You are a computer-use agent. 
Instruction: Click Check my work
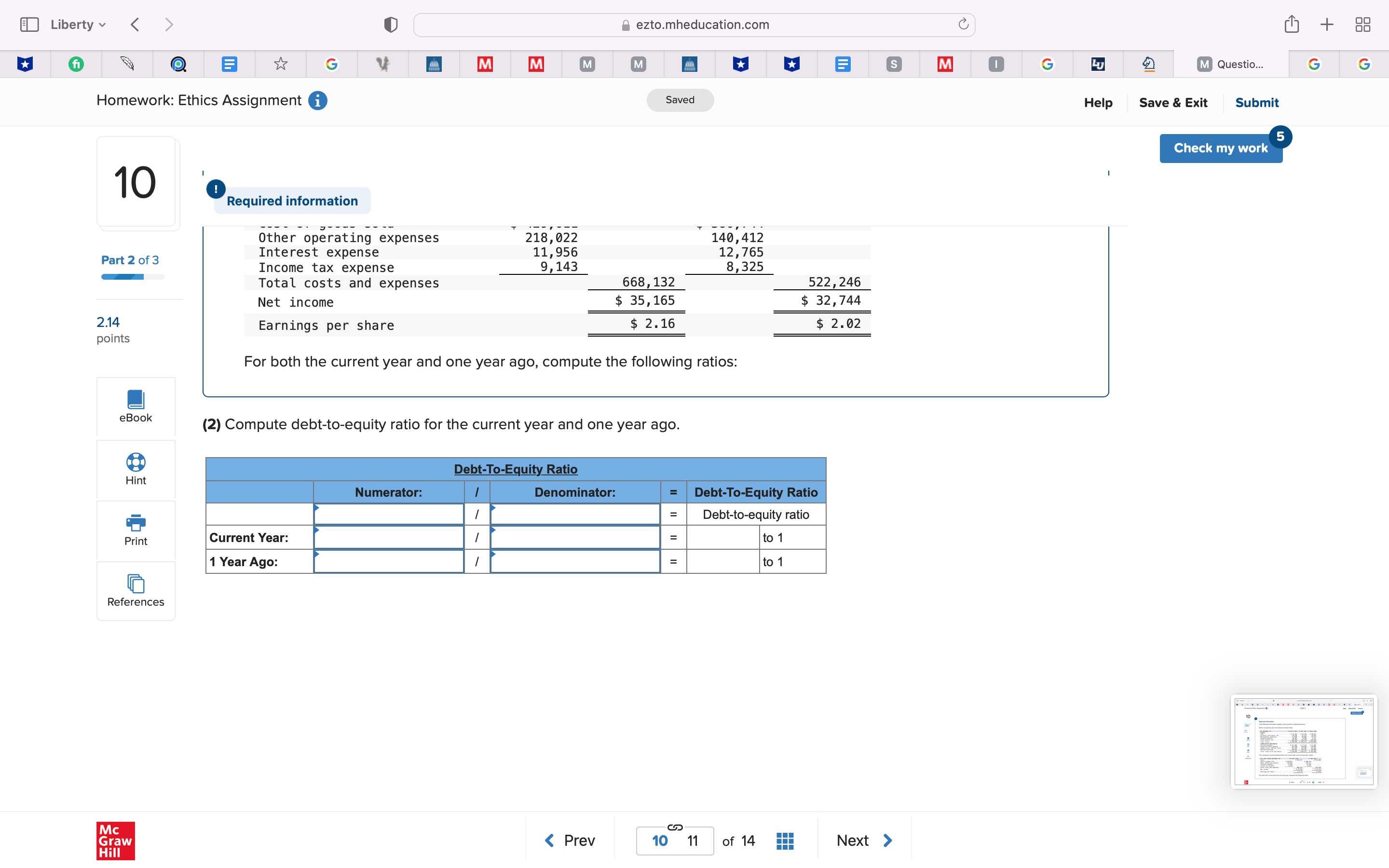1221,148
